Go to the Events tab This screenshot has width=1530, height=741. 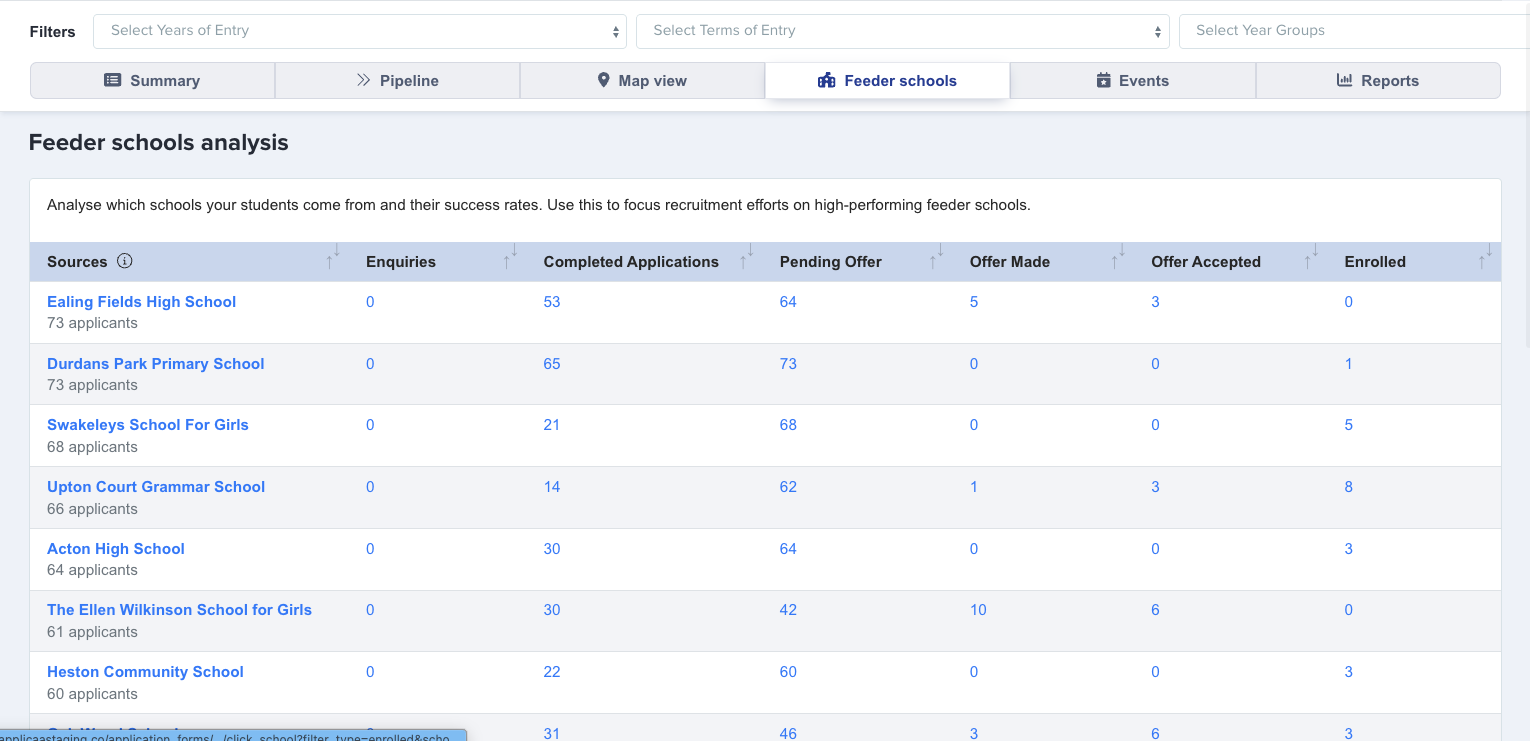point(1132,81)
